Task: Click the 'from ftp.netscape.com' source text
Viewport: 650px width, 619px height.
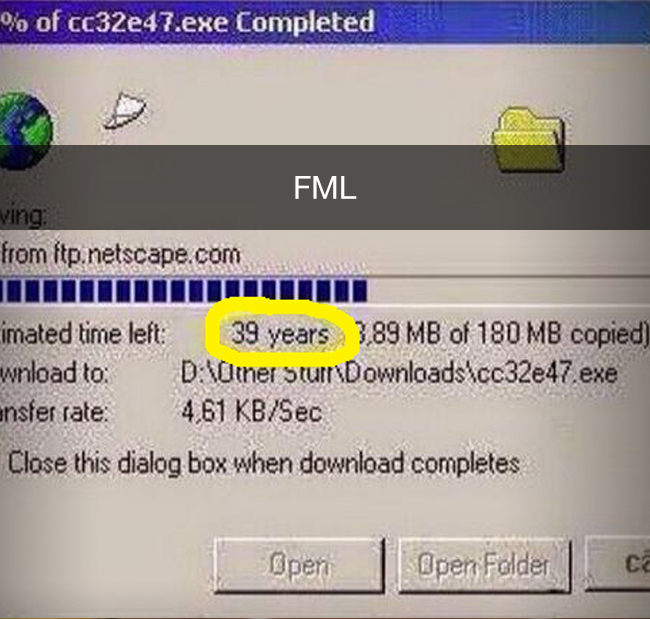Action: [x=120, y=255]
